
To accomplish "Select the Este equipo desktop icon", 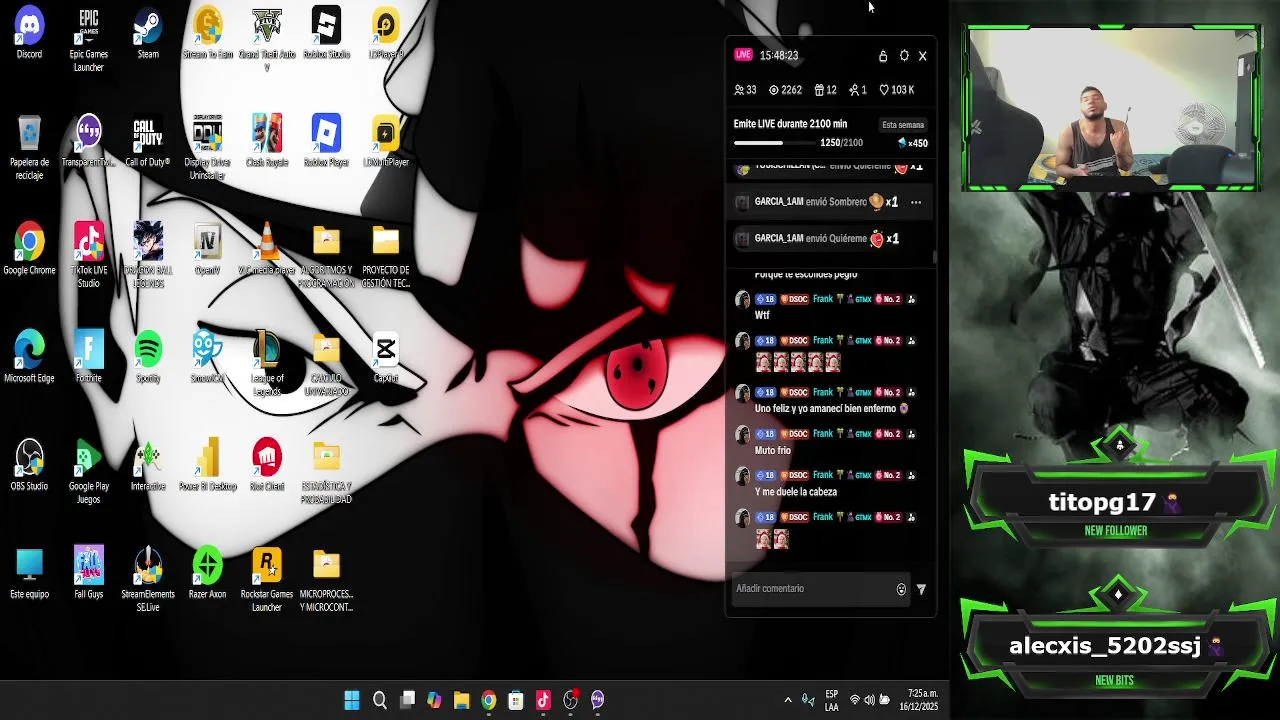I will point(29,574).
